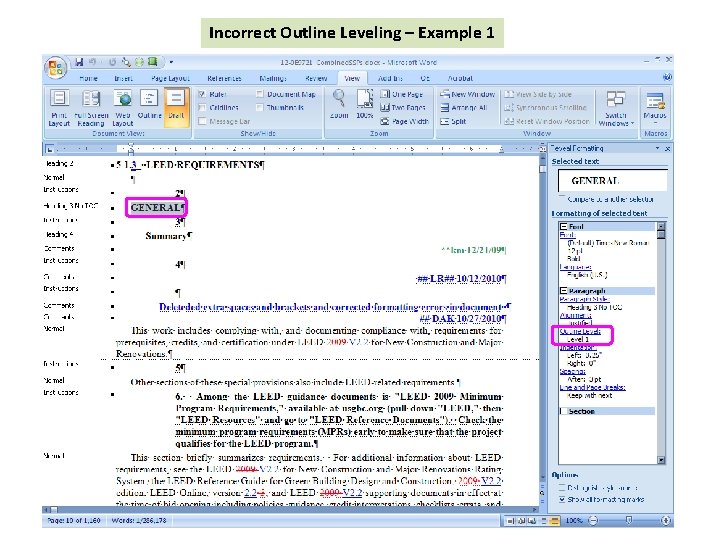The width and height of the screenshot is (720, 540).
Task: Open Word Help question mark icon
Action: coord(667,78)
